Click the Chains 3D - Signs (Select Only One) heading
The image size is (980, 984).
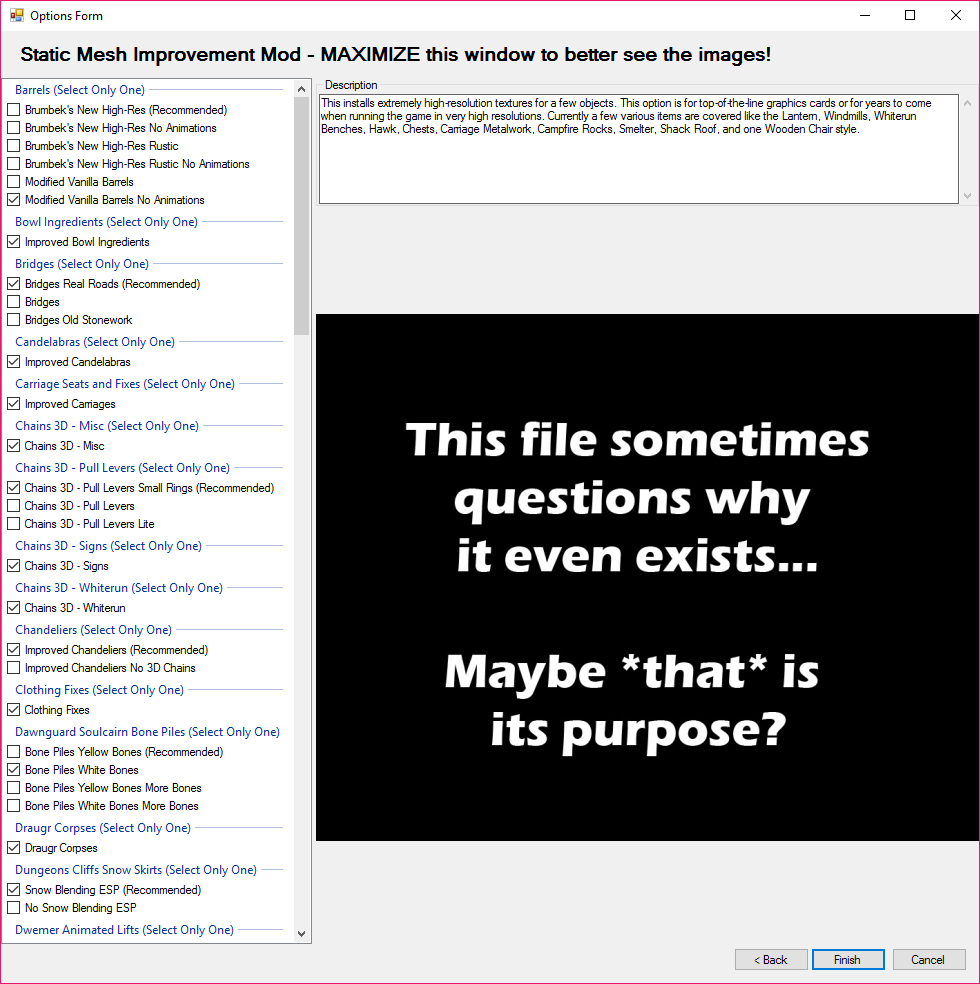pos(109,546)
